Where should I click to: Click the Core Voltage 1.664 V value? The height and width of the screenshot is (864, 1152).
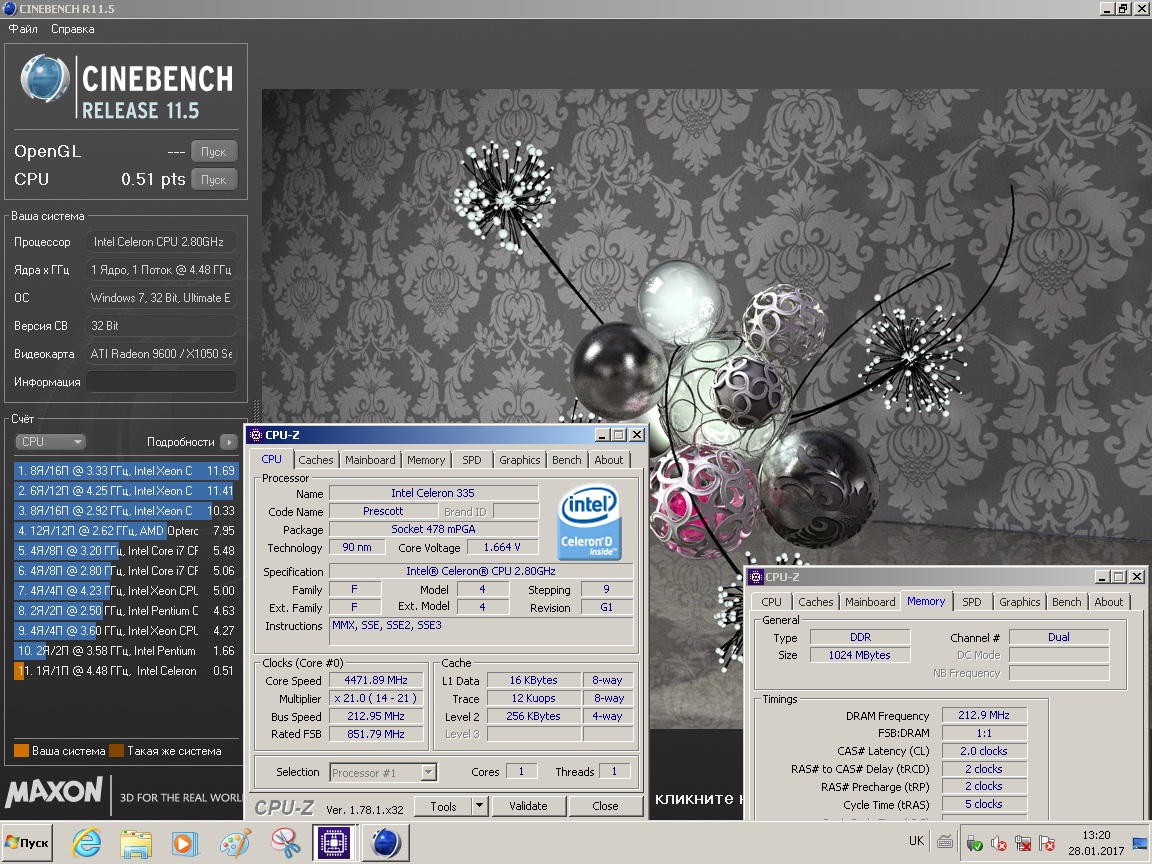click(x=502, y=547)
